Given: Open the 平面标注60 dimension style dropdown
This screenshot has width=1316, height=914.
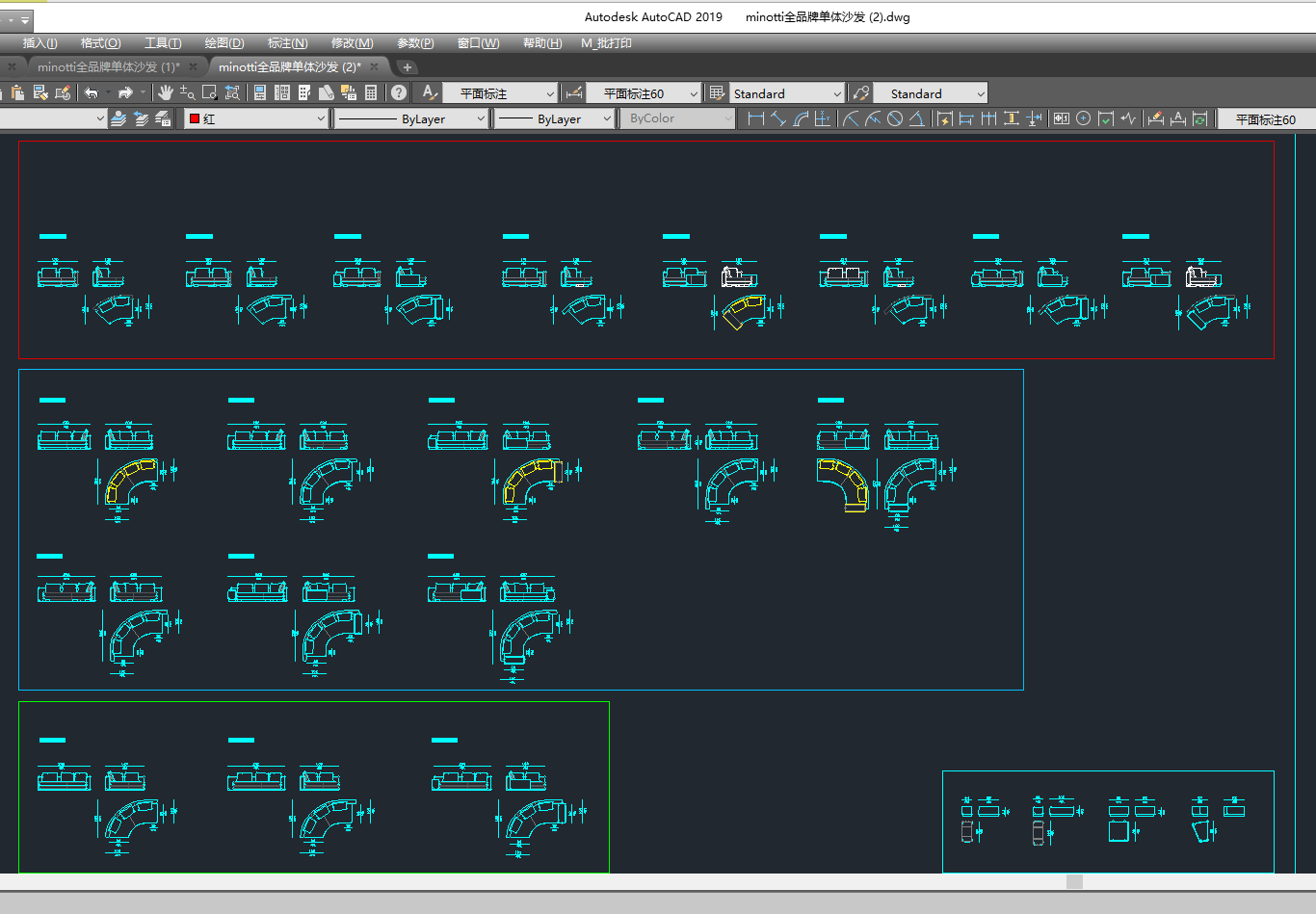Looking at the screenshot, I should point(644,93).
